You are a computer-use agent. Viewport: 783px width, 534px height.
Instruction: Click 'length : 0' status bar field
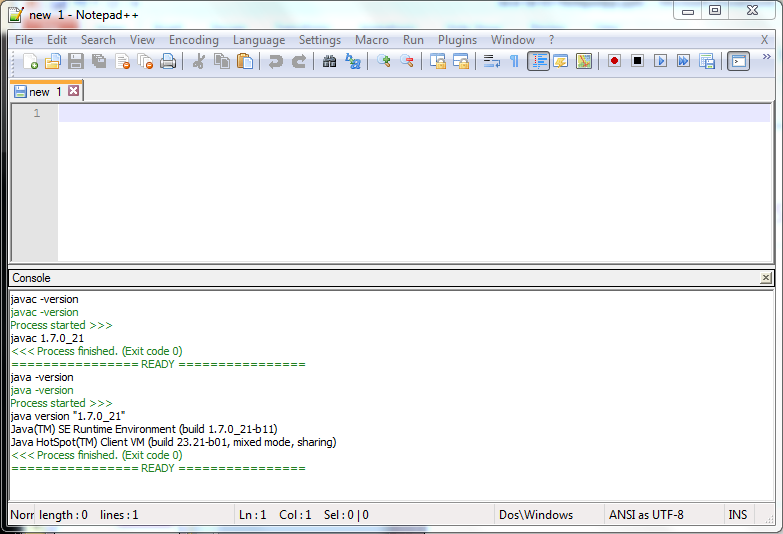pos(135,515)
